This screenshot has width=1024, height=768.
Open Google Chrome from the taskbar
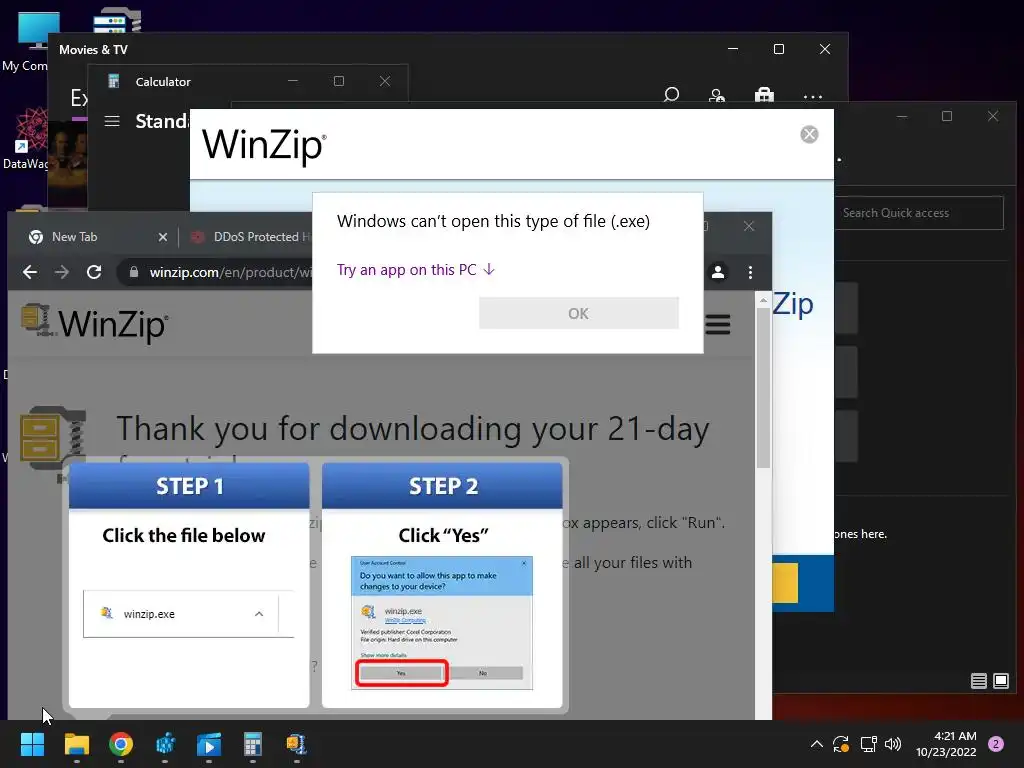121,744
